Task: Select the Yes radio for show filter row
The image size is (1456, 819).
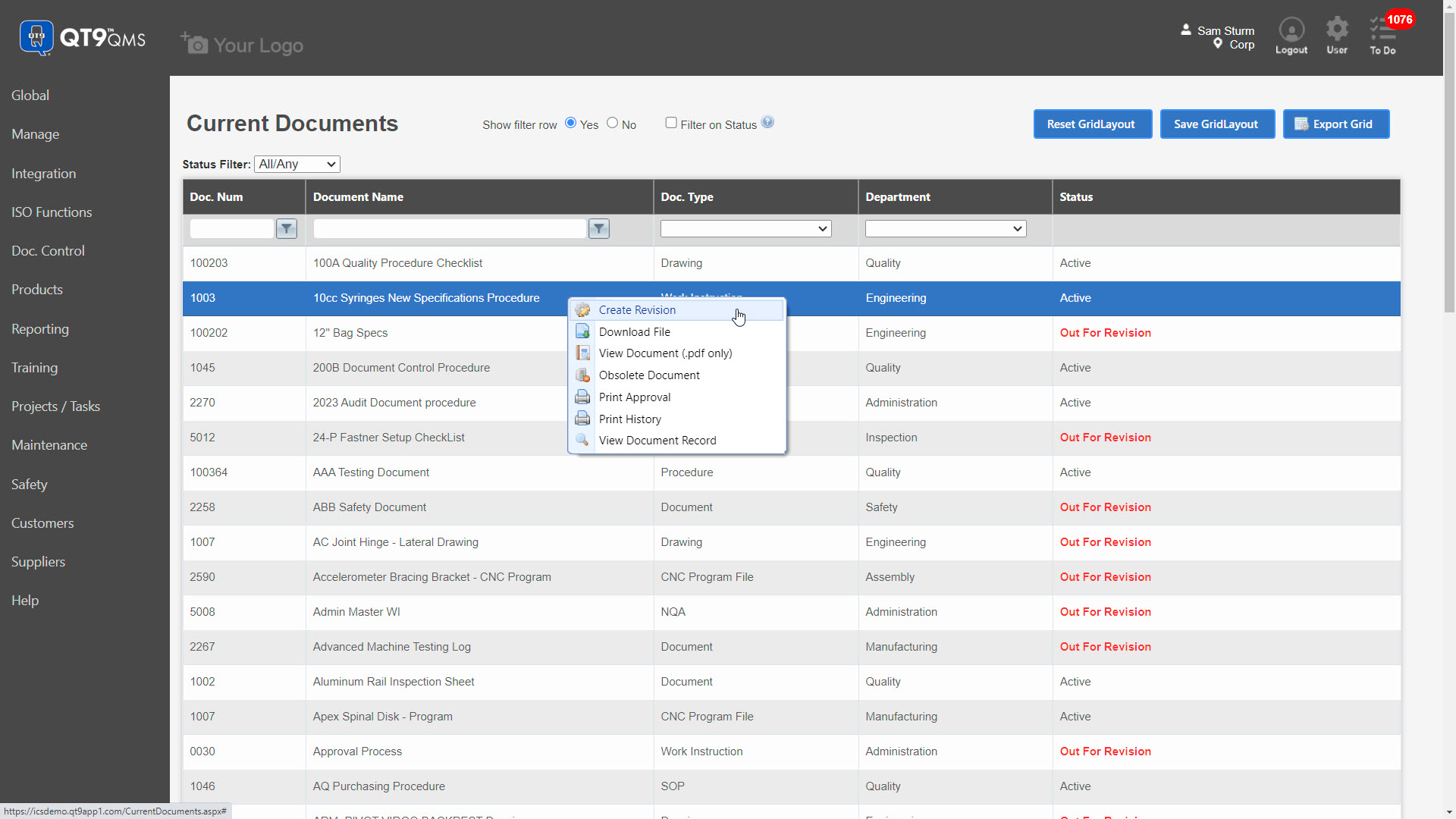Action: point(570,122)
